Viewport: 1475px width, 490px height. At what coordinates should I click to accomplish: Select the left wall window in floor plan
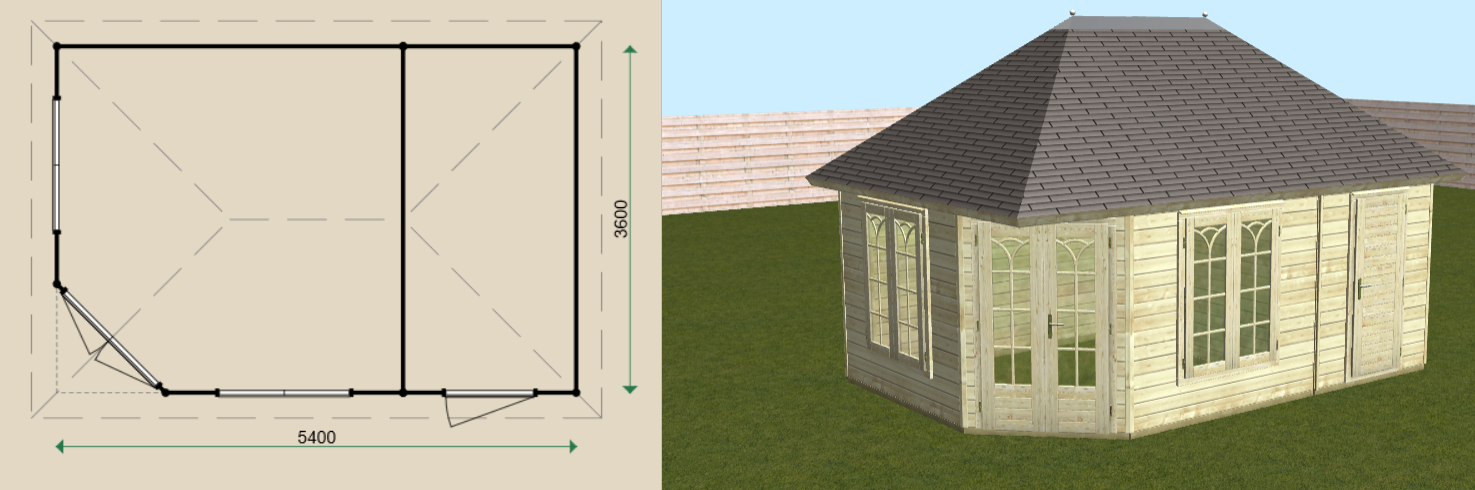(57, 165)
